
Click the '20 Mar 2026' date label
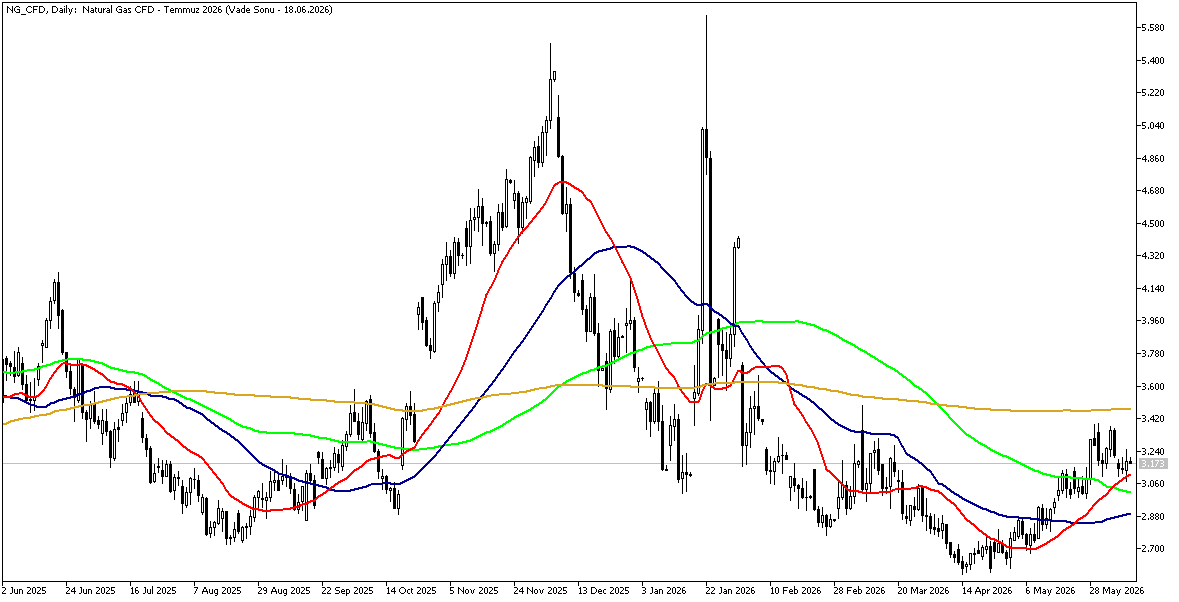pos(923,591)
